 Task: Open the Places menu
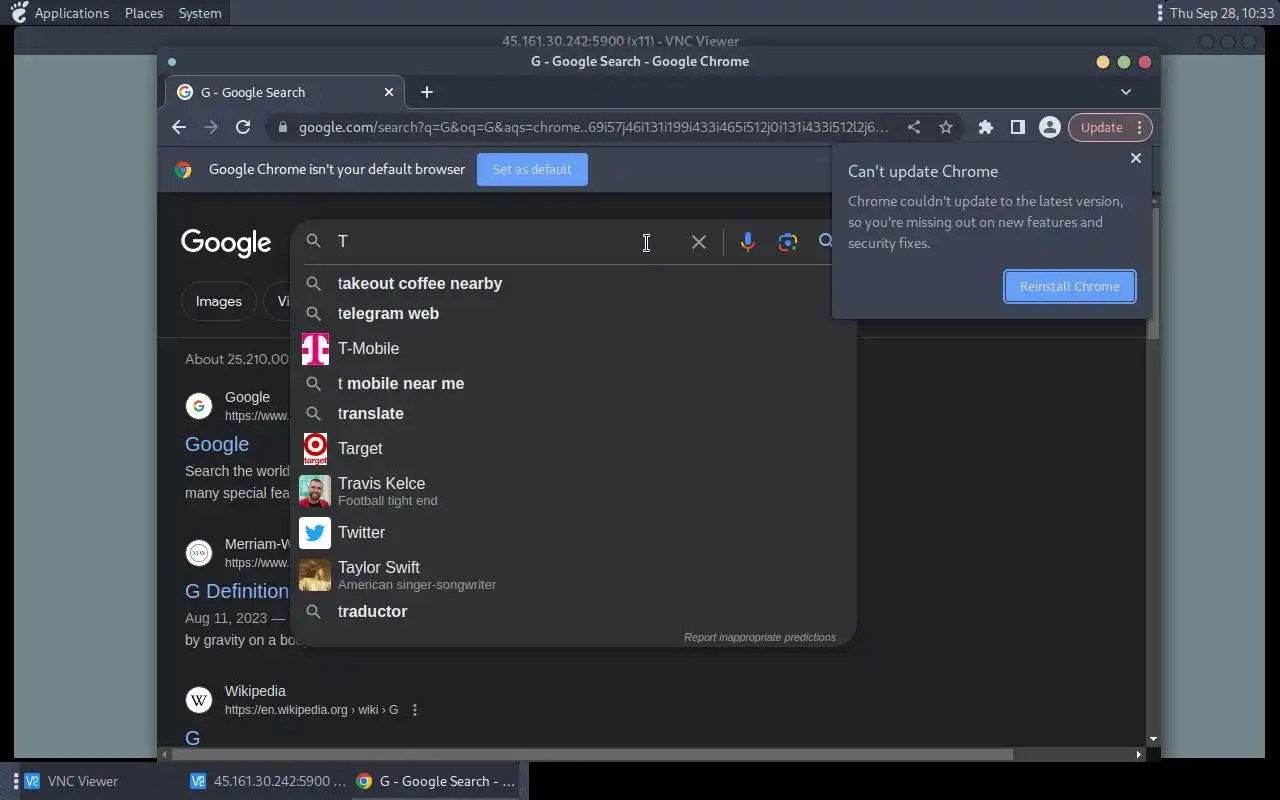pyautogui.click(x=144, y=13)
